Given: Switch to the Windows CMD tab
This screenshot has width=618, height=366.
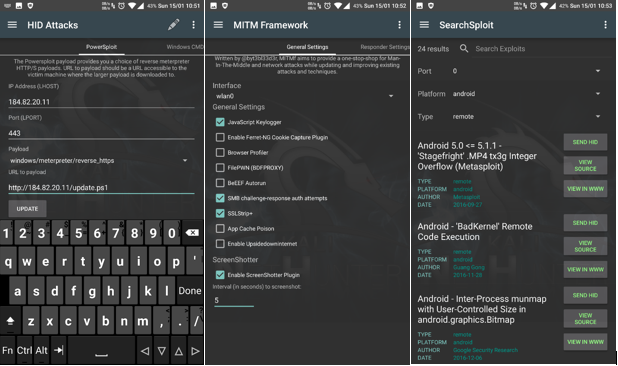Looking at the screenshot, I should [x=184, y=47].
